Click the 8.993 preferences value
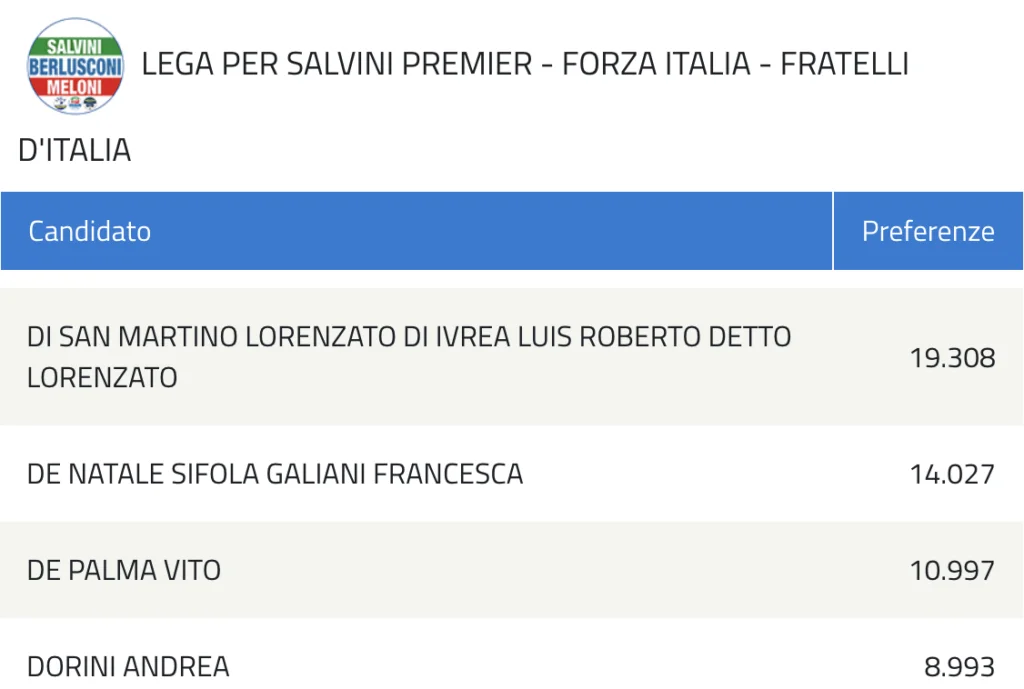This screenshot has height=689, width=1024. (959, 666)
